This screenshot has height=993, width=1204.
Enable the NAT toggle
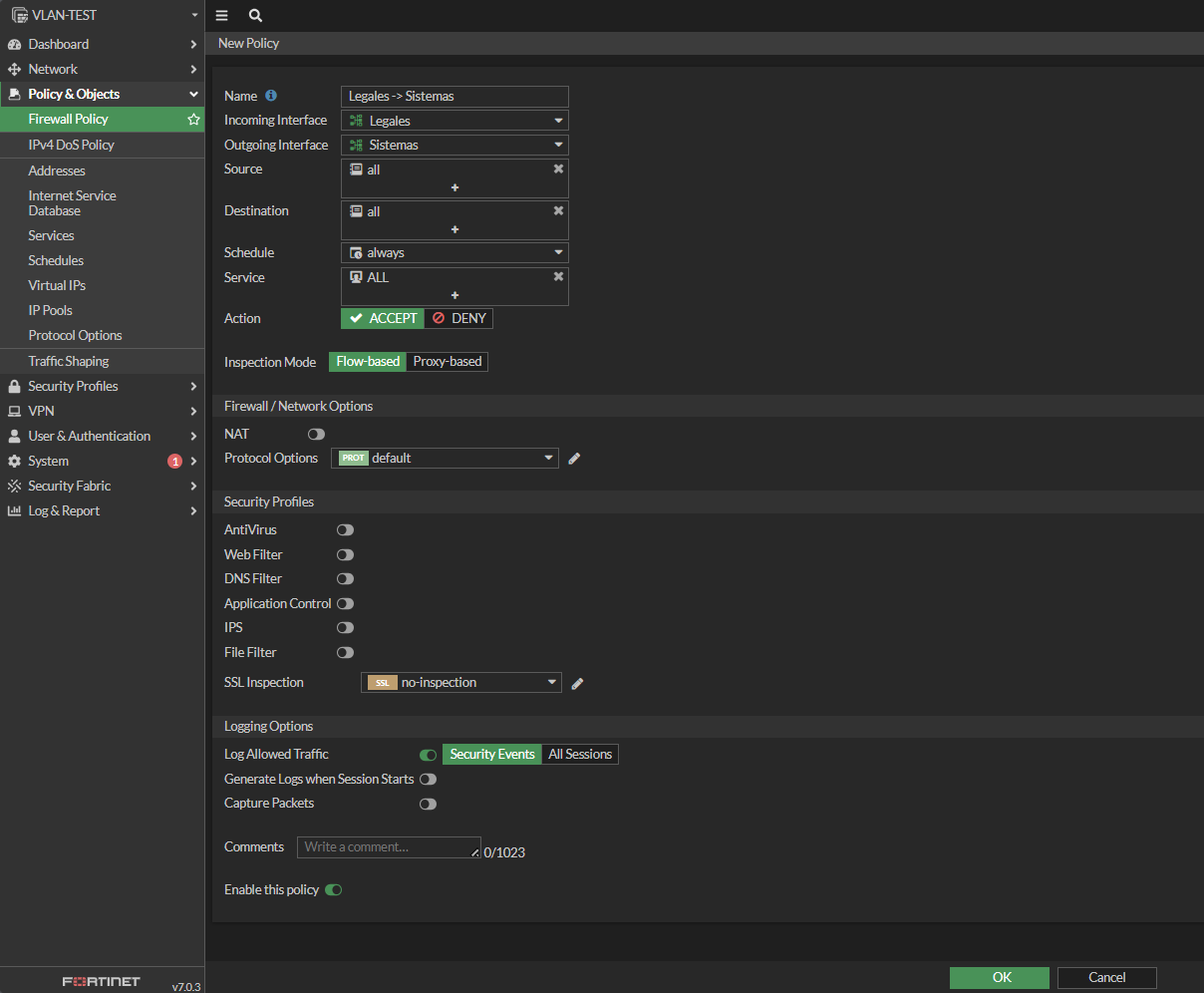tap(316, 435)
